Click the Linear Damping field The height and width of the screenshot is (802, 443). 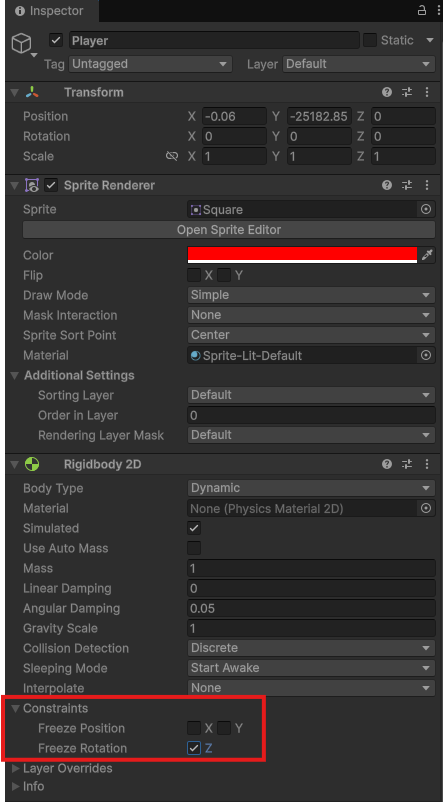(x=311, y=588)
